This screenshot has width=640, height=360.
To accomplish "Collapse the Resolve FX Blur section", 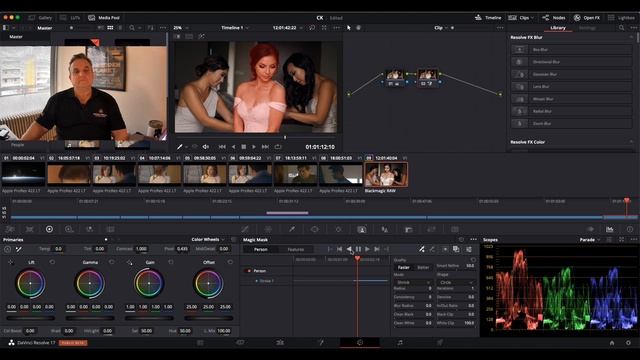I will coord(631,37).
